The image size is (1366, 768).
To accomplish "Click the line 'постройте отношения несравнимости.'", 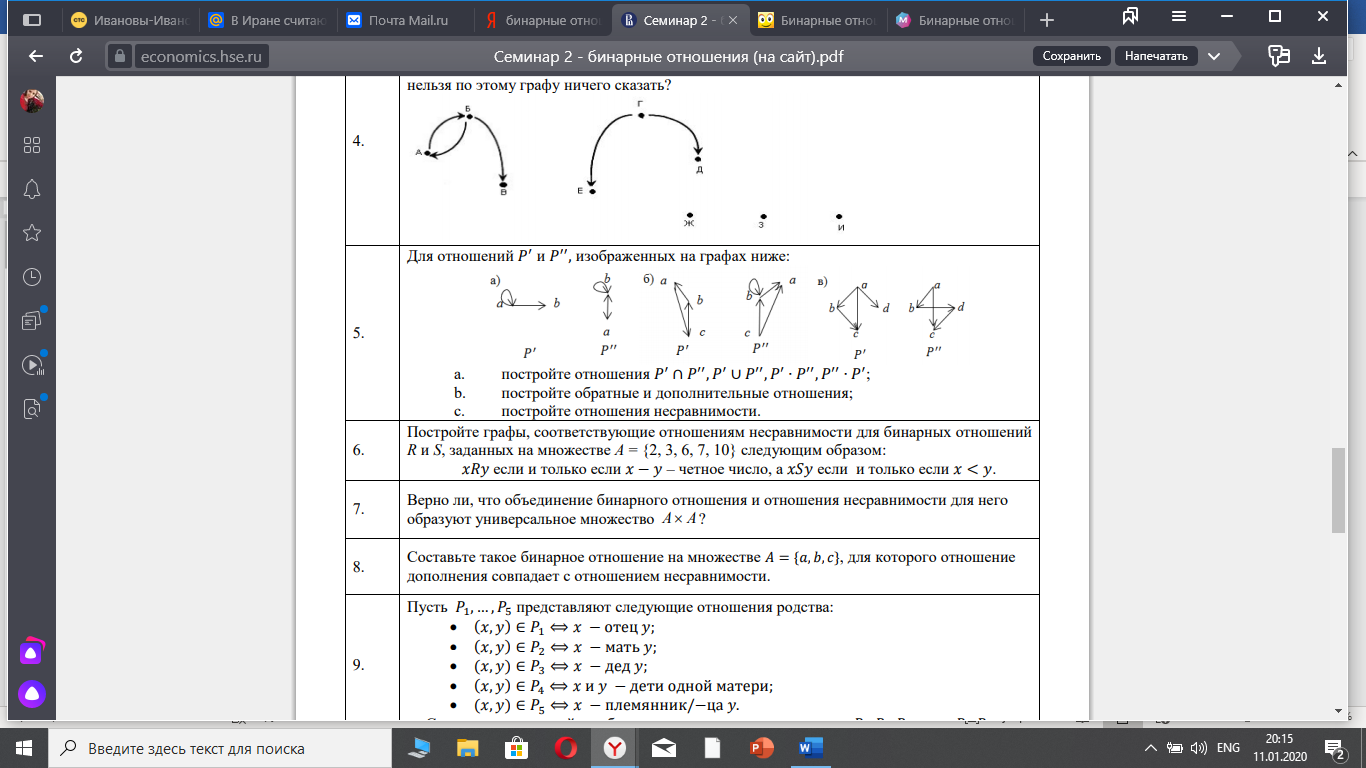I will (x=631, y=410).
